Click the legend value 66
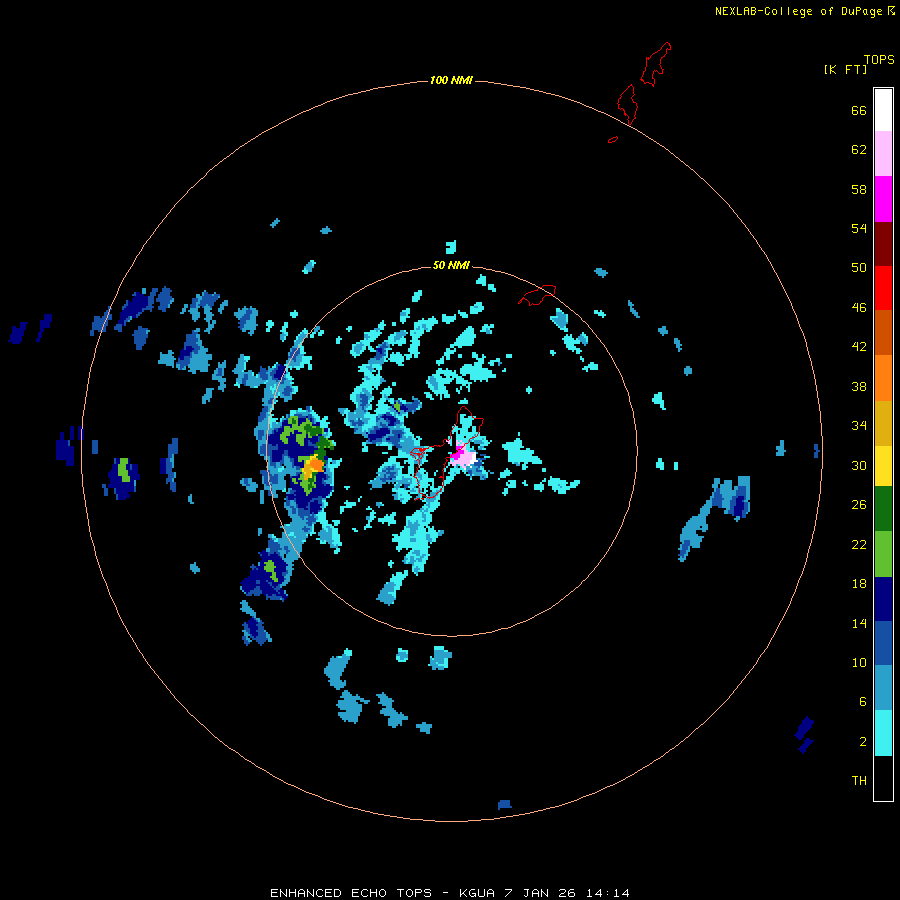The image size is (900, 900). tap(859, 111)
